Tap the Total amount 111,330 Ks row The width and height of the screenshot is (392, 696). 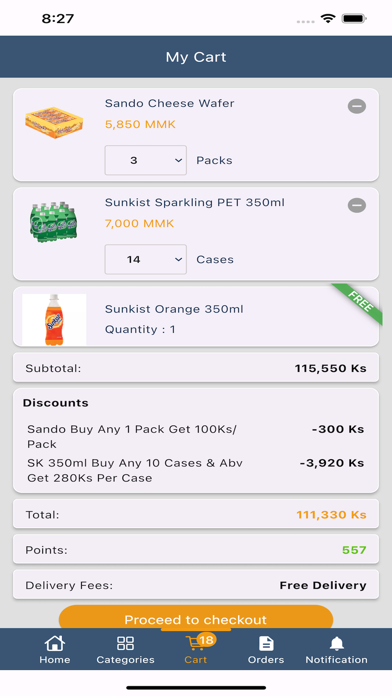tap(196, 514)
